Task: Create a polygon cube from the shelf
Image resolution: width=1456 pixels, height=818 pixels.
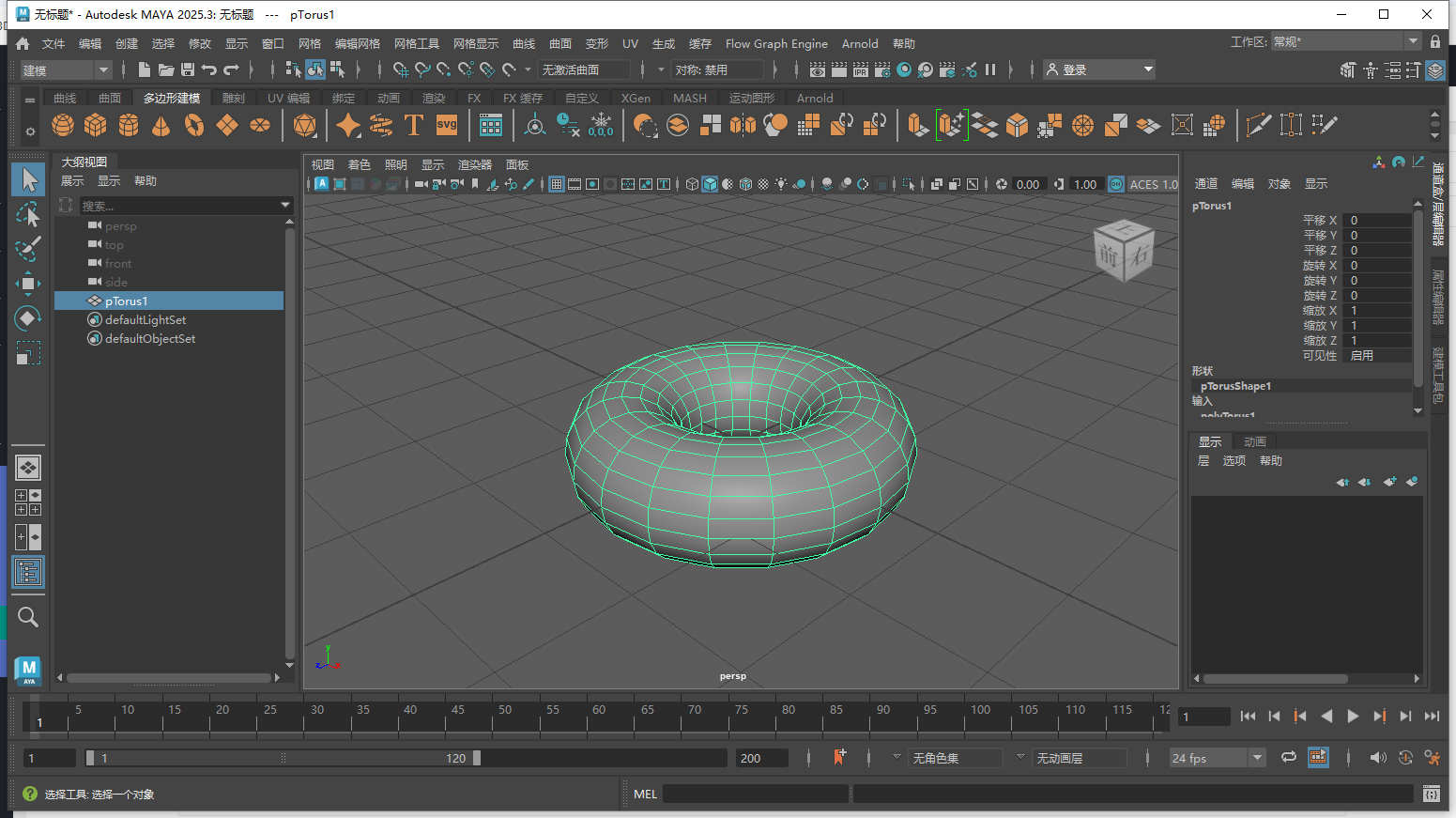Action: click(96, 125)
